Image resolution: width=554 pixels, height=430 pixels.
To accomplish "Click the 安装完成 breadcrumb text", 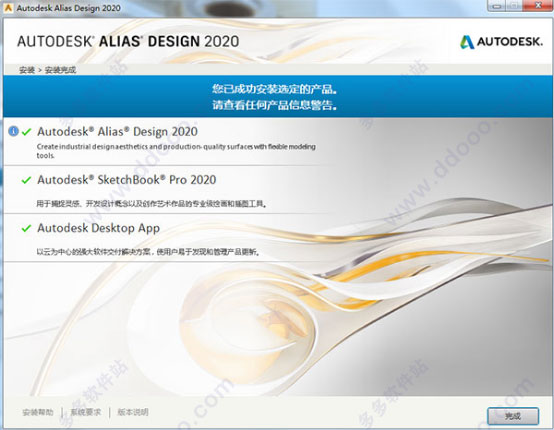I will (x=60, y=70).
